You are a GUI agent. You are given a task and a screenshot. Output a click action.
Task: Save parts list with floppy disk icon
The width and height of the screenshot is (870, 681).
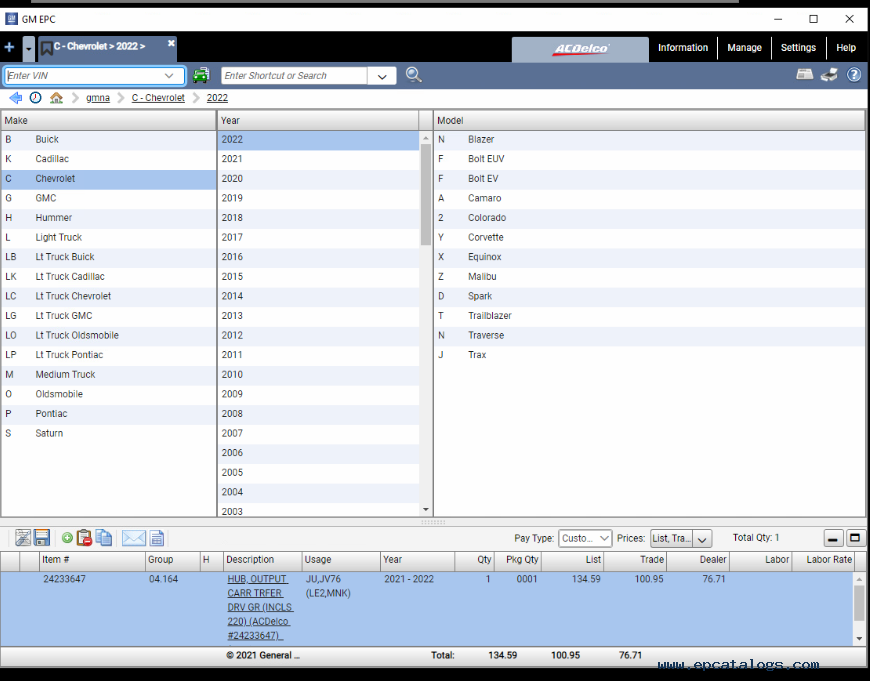[42, 538]
